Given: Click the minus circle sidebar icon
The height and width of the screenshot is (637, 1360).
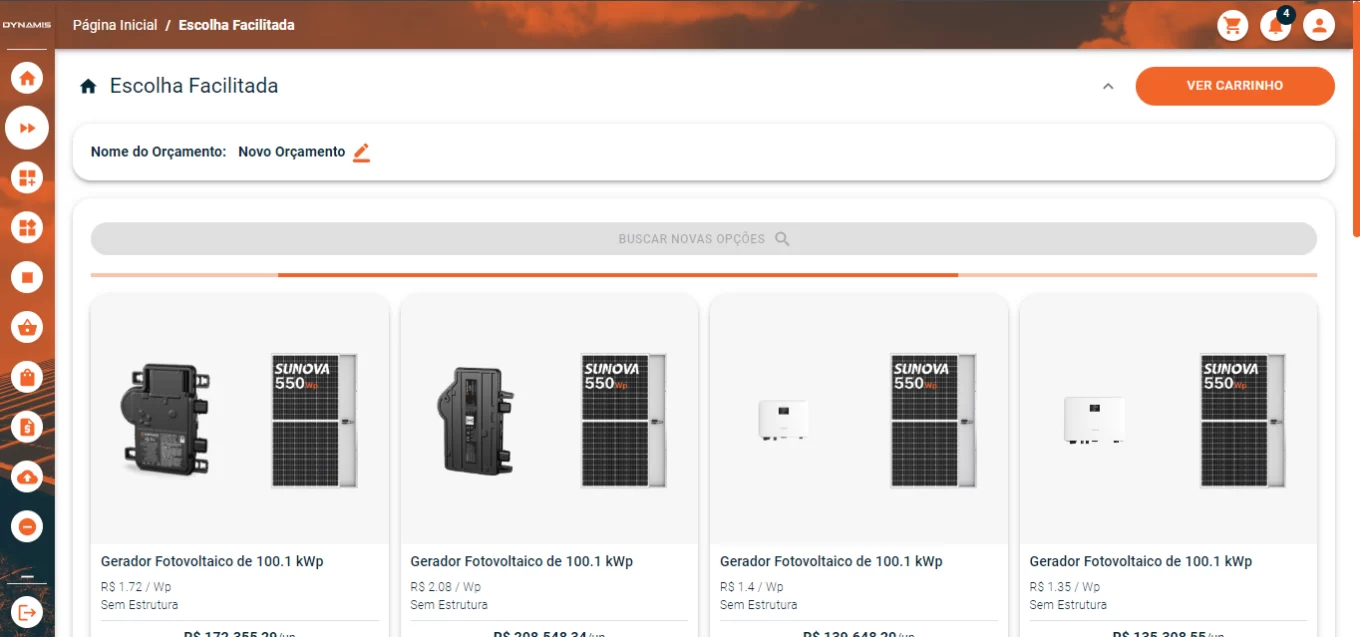Looking at the screenshot, I should pyautogui.click(x=27, y=526).
